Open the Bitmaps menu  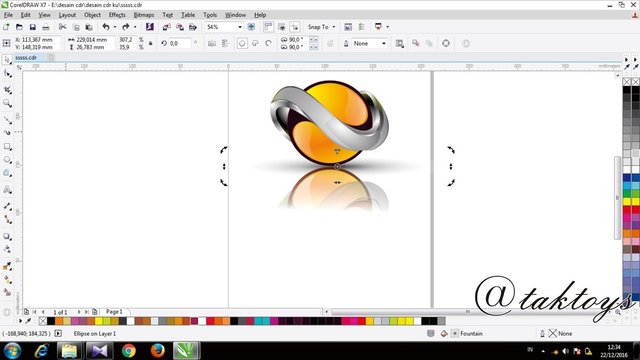click(x=144, y=15)
